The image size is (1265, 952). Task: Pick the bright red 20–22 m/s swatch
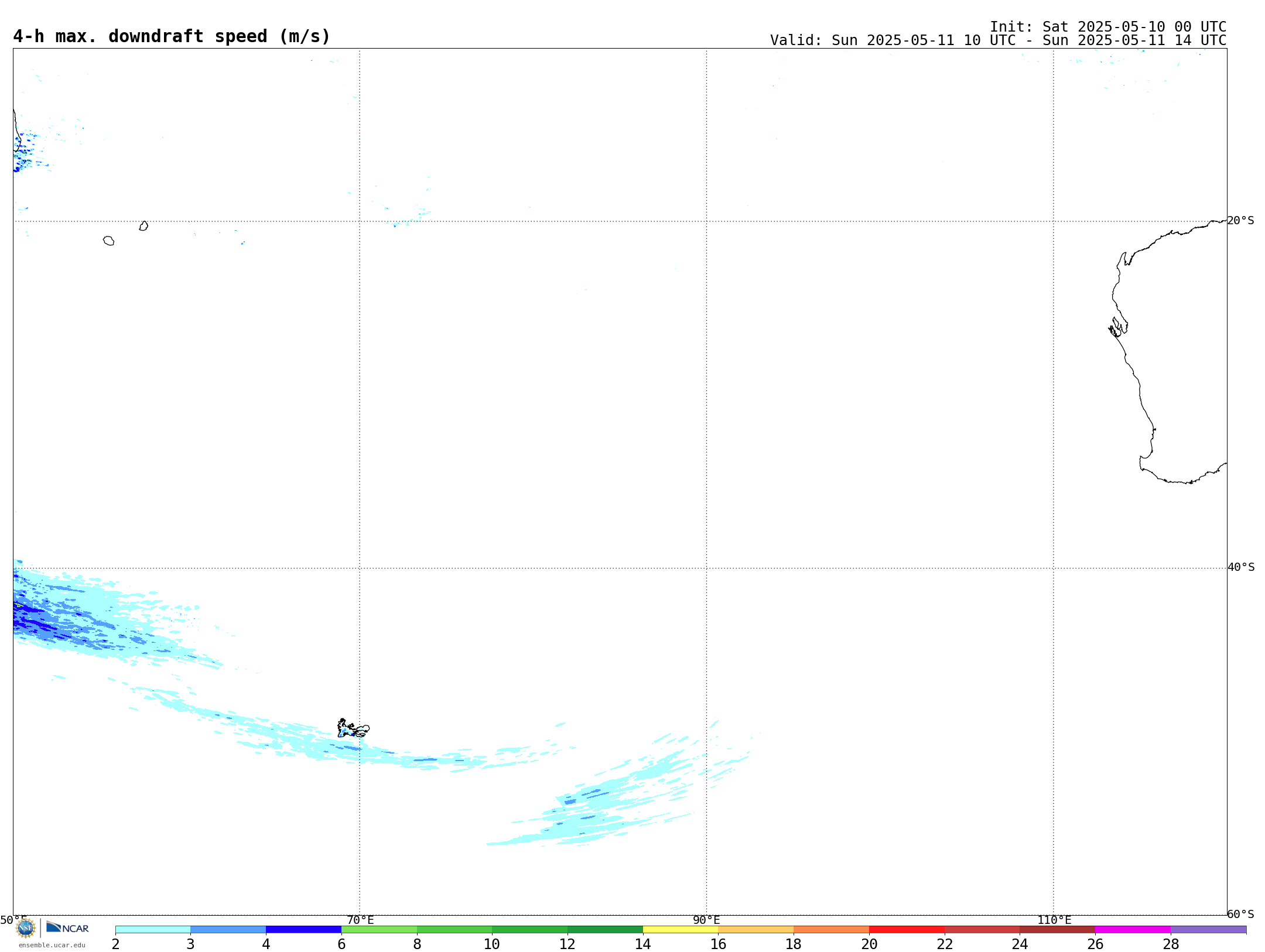907,930
